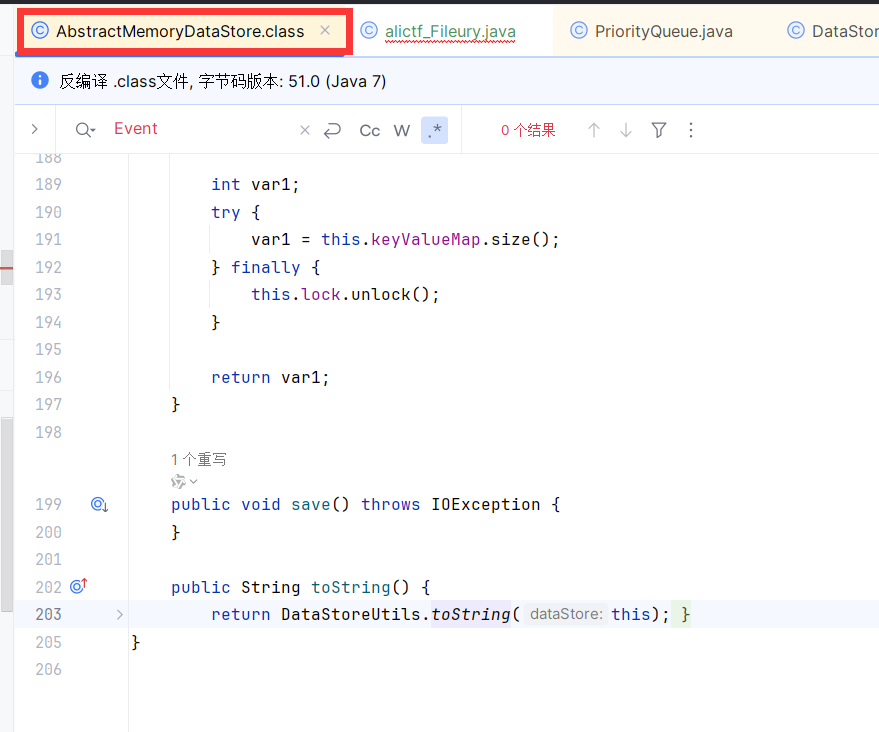Toggle the regex search option
The width and height of the screenshot is (879, 732).
(x=434, y=130)
